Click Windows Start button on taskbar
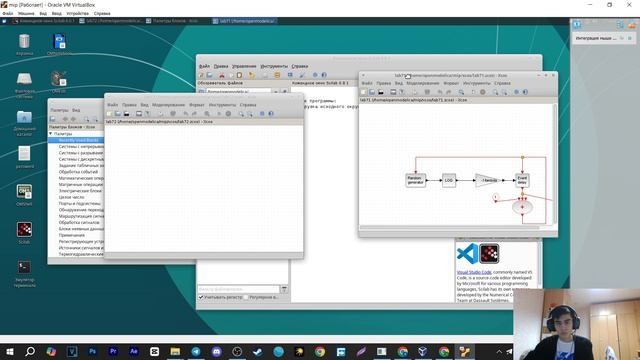Screen dimensions: 640x360 (9, 352)
